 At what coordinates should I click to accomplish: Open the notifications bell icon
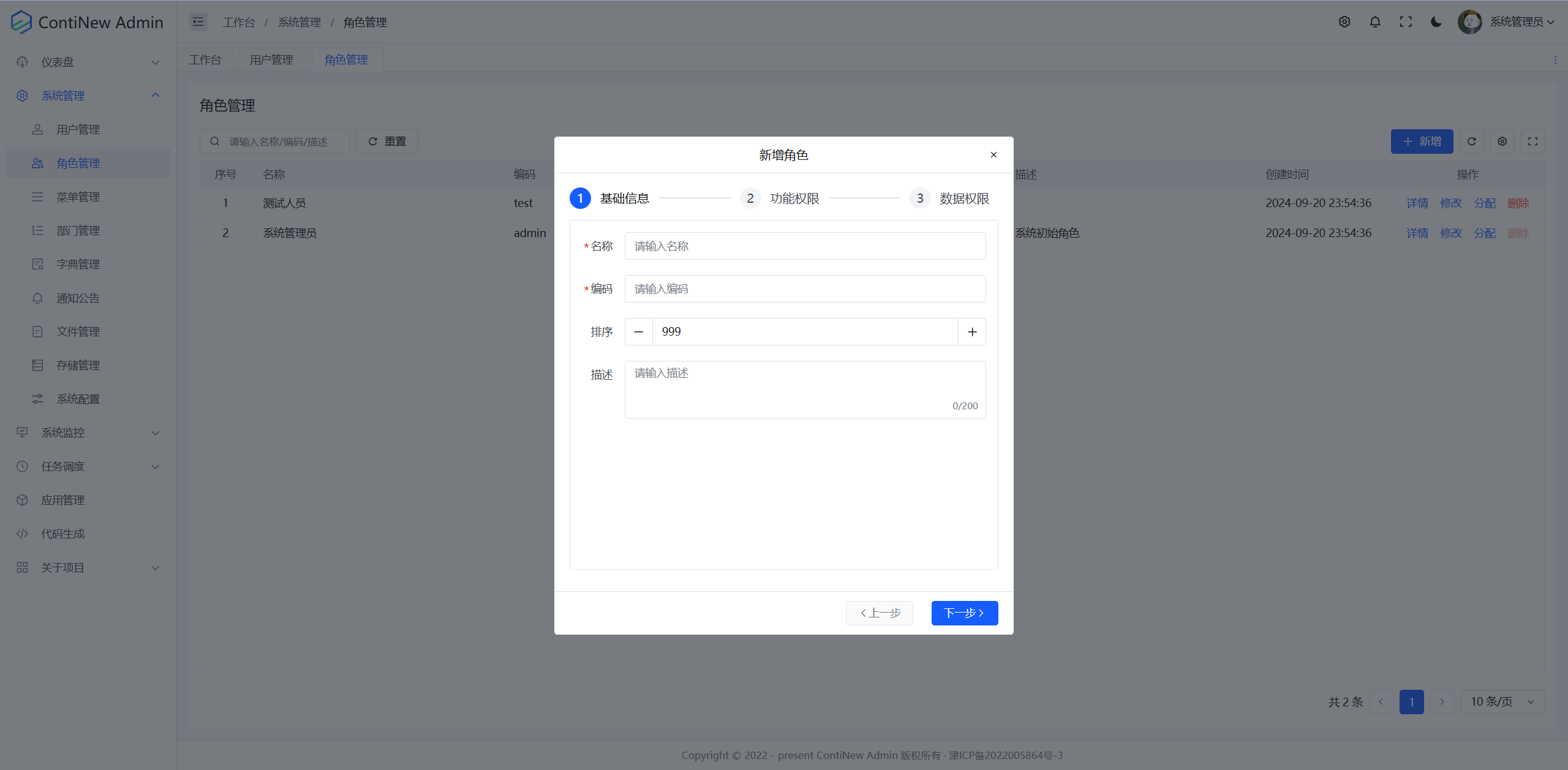[x=1375, y=21]
